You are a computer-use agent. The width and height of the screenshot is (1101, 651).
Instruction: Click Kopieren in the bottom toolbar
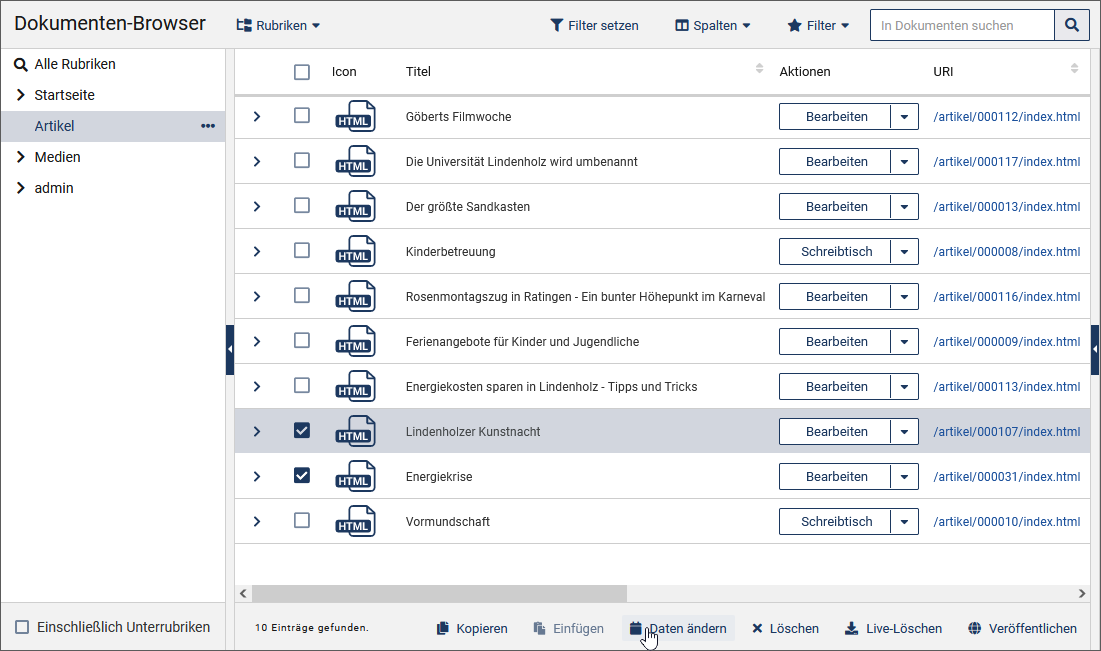click(472, 629)
